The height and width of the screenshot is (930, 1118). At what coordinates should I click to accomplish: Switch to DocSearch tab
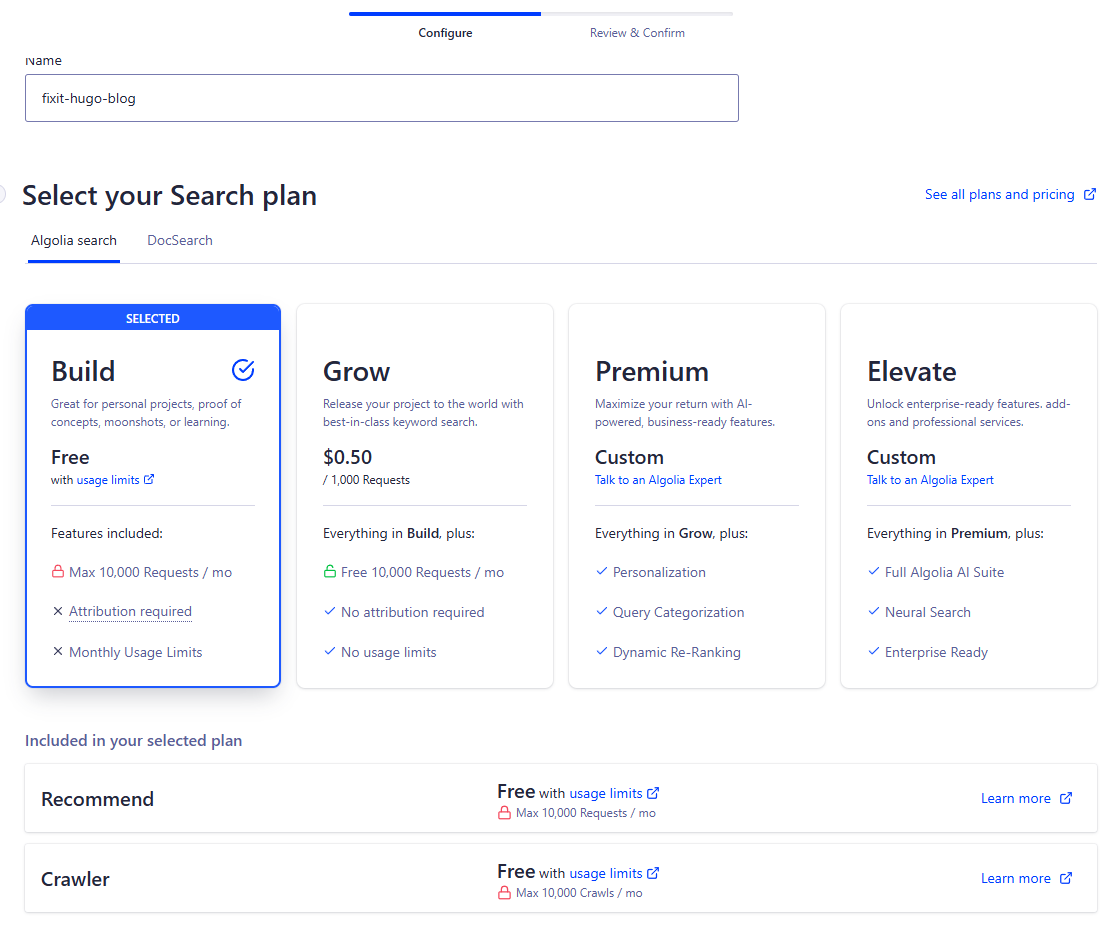180,240
